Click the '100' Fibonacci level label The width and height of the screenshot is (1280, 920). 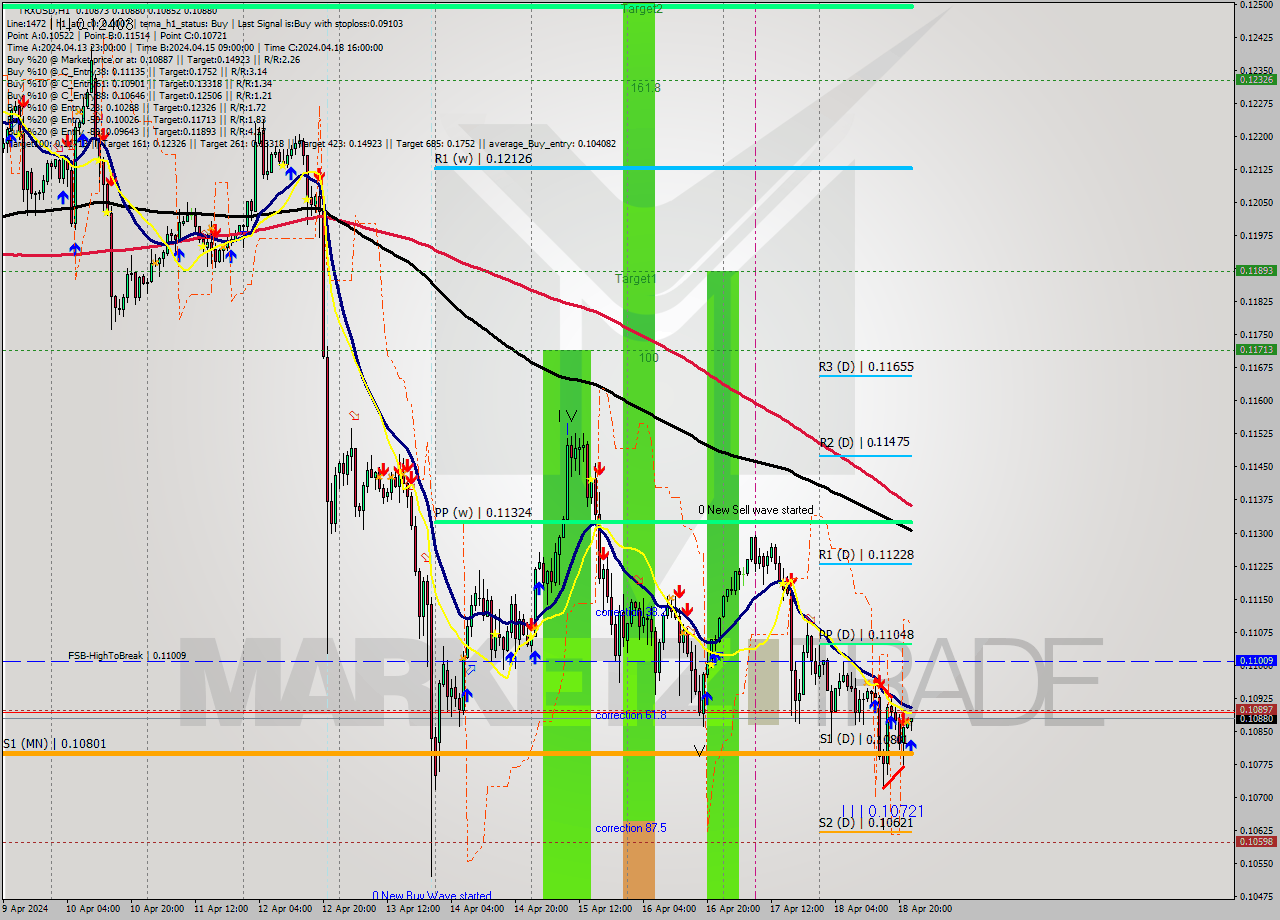(x=649, y=357)
